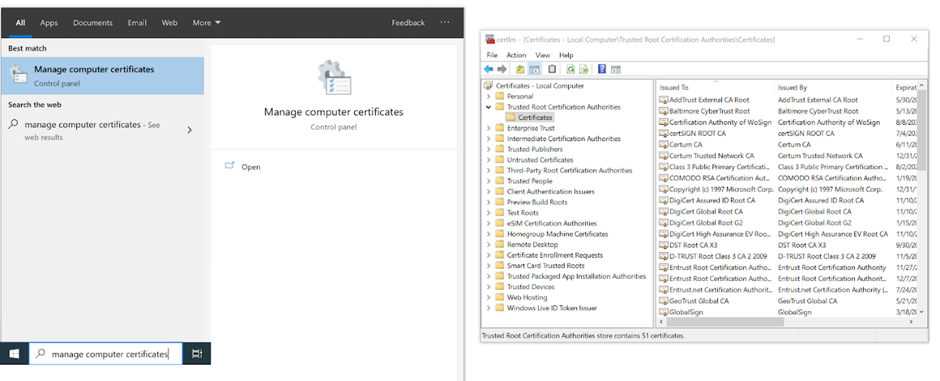Open the More dropdown in search filters
Image resolution: width=940 pixels, height=381 pixels.
[x=206, y=23]
